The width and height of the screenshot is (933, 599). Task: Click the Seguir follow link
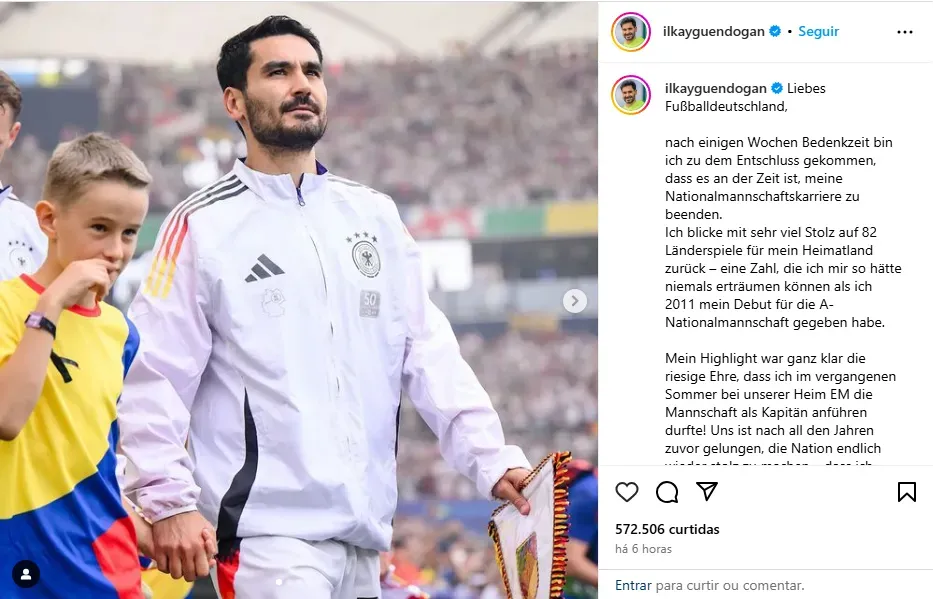point(818,32)
